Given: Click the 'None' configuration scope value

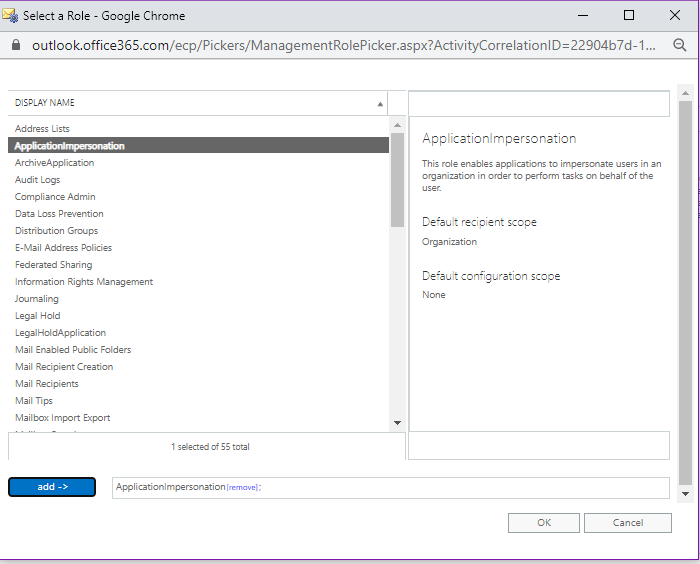Looking at the screenshot, I should click(x=433, y=295).
